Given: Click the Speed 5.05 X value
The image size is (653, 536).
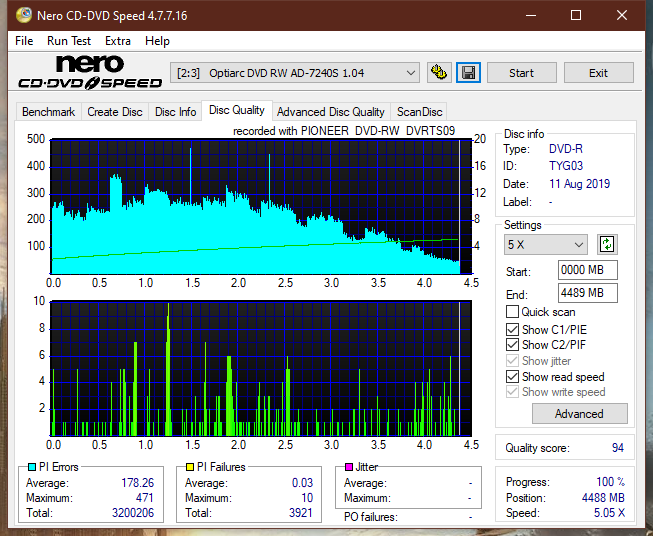Looking at the screenshot, I should [609, 513].
